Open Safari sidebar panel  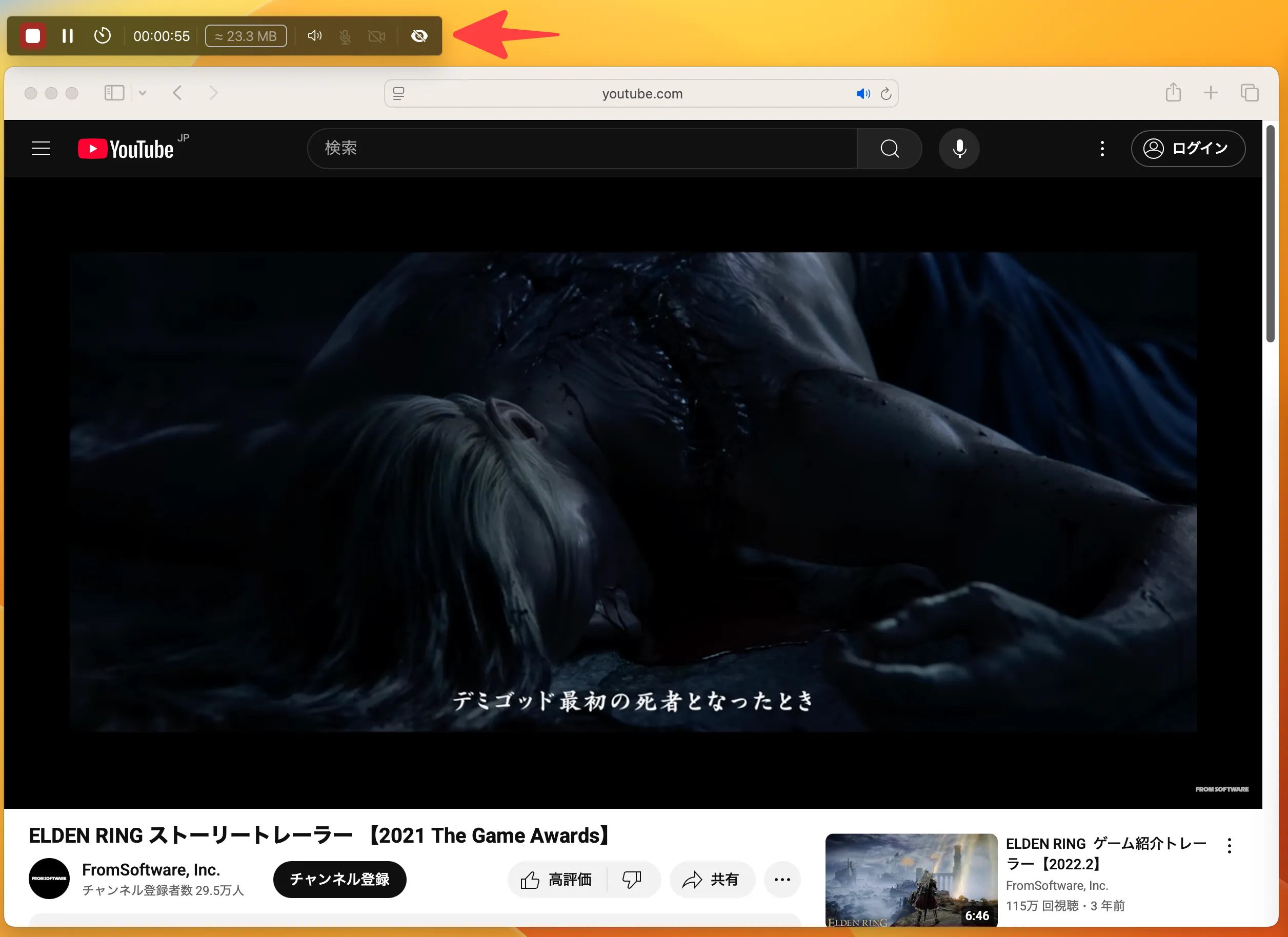click(x=114, y=93)
